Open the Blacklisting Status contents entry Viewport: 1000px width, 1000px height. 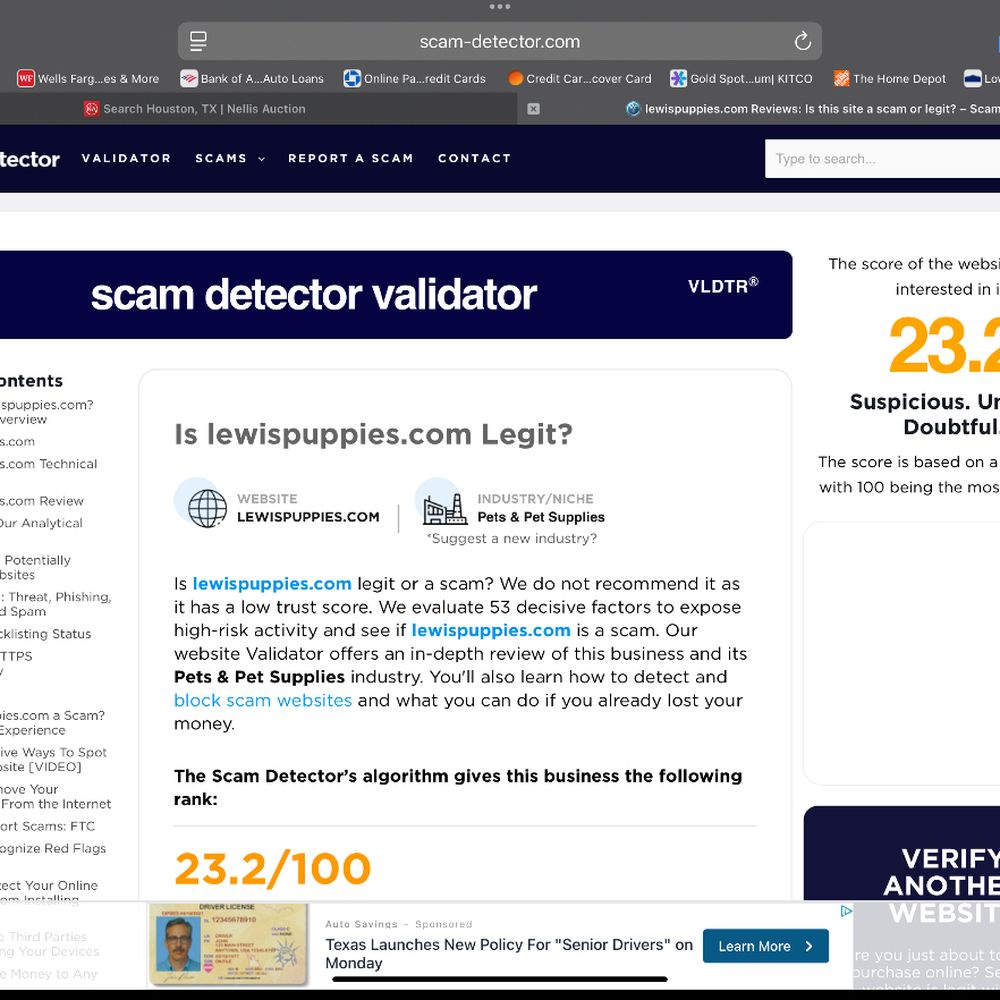click(x=45, y=634)
